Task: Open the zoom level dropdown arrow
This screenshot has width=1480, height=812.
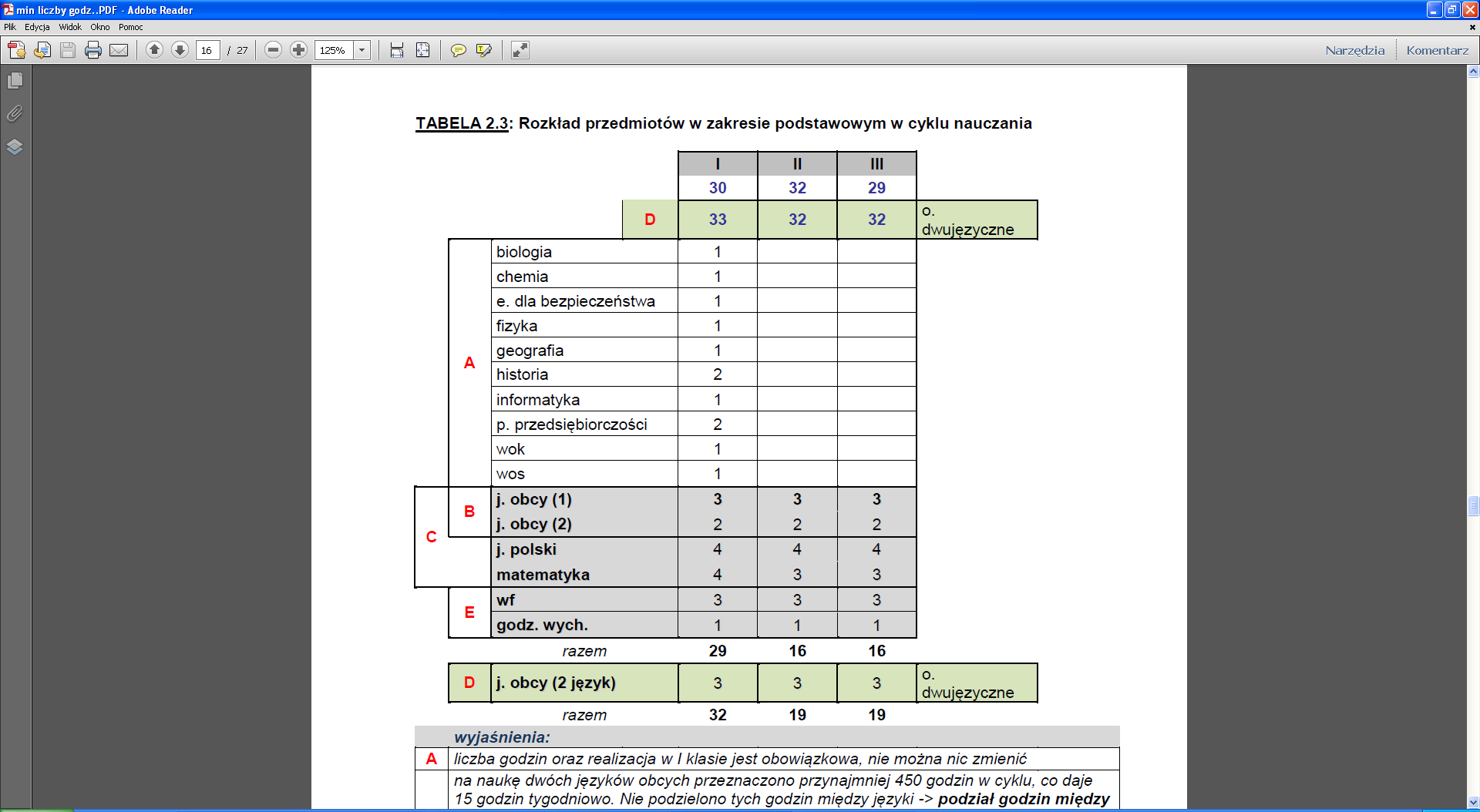Action: (x=362, y=50)
